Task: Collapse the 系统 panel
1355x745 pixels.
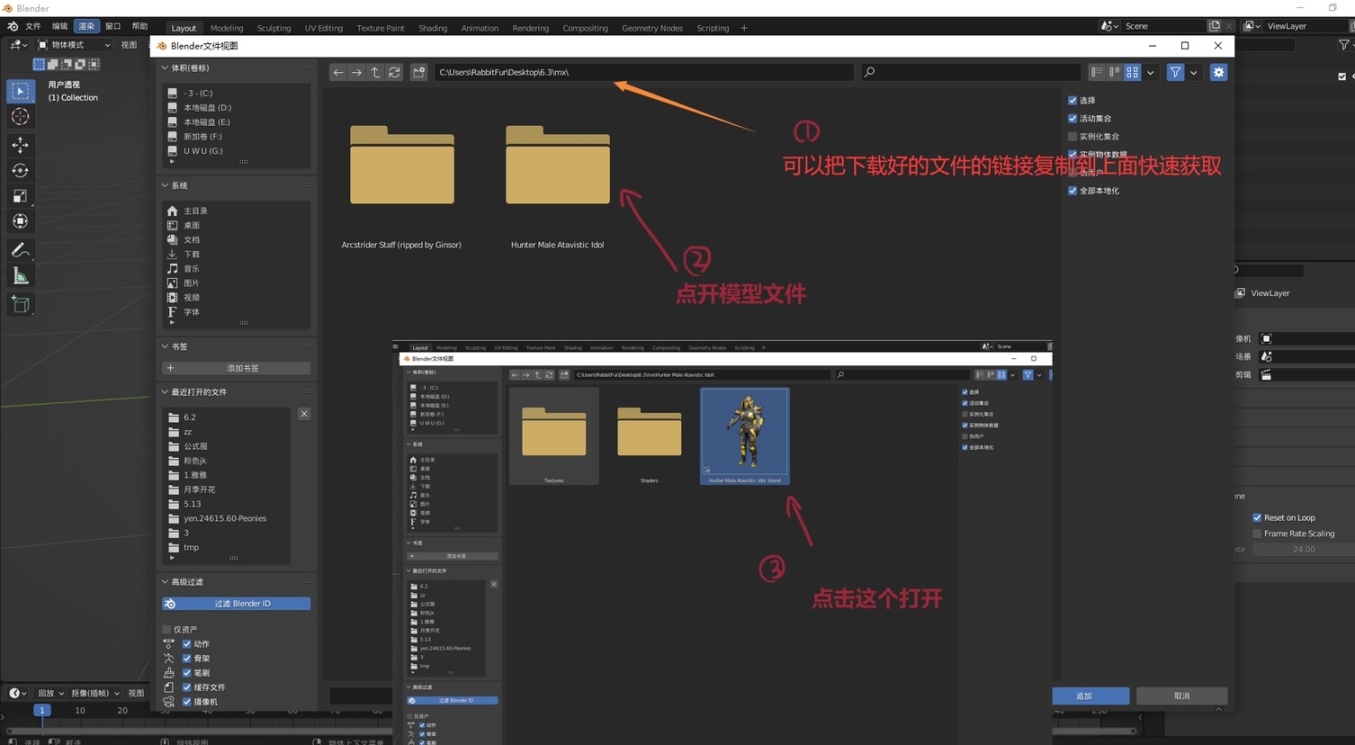Action: (165, 186)
